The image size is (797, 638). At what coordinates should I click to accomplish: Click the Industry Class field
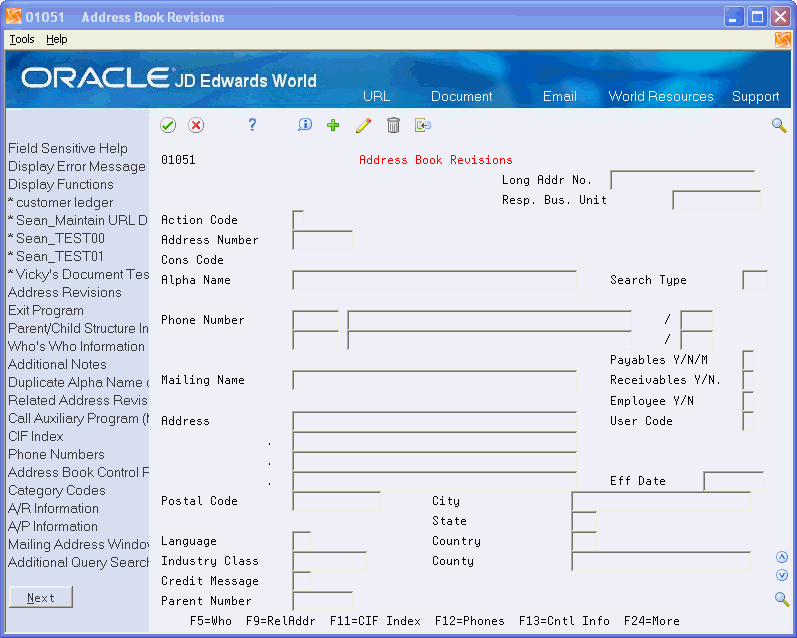tap(329, 561)
